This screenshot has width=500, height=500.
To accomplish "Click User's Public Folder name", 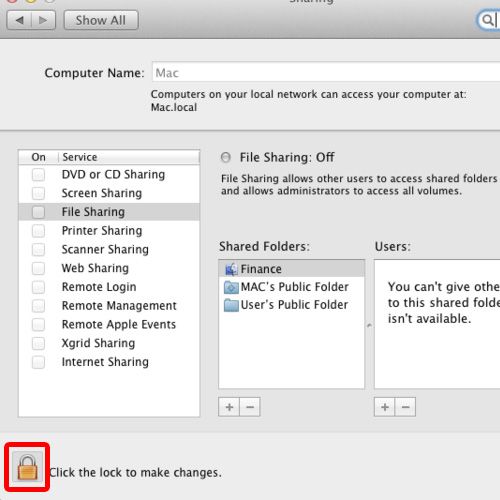I will [x=294, y=305].
